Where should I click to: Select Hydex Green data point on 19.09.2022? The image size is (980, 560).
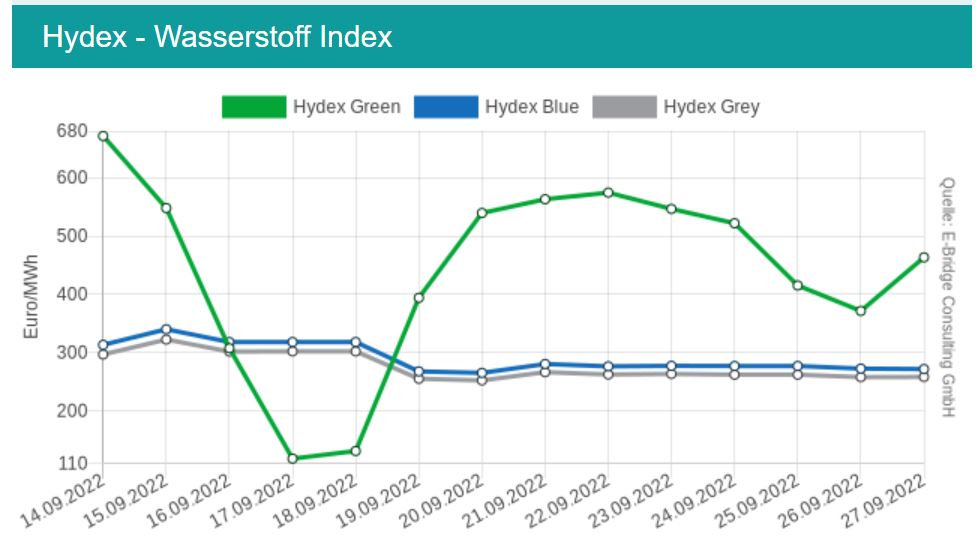coord(419,298)
